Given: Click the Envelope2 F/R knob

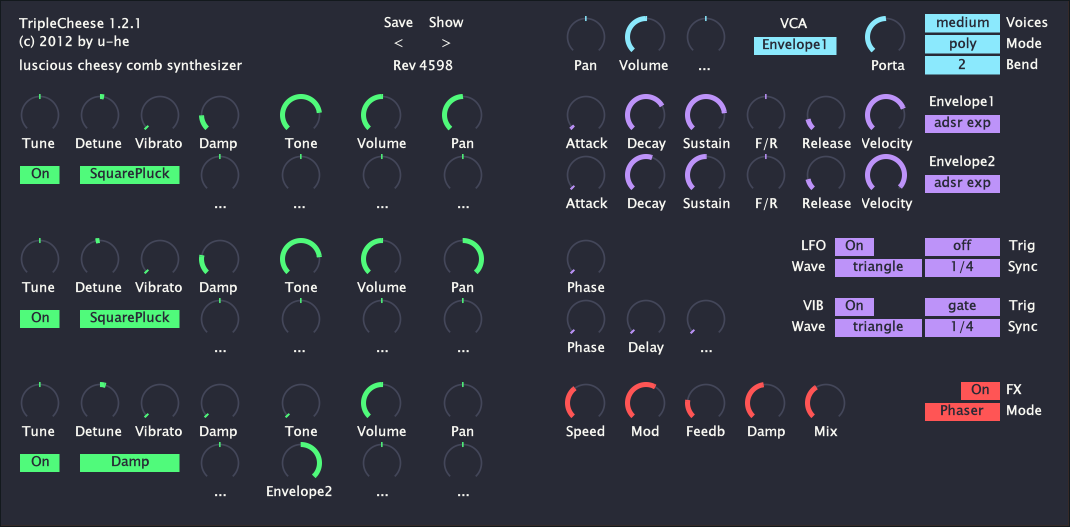Looking at the screenshot, I should pyautogui.click(x=766, y=174).
